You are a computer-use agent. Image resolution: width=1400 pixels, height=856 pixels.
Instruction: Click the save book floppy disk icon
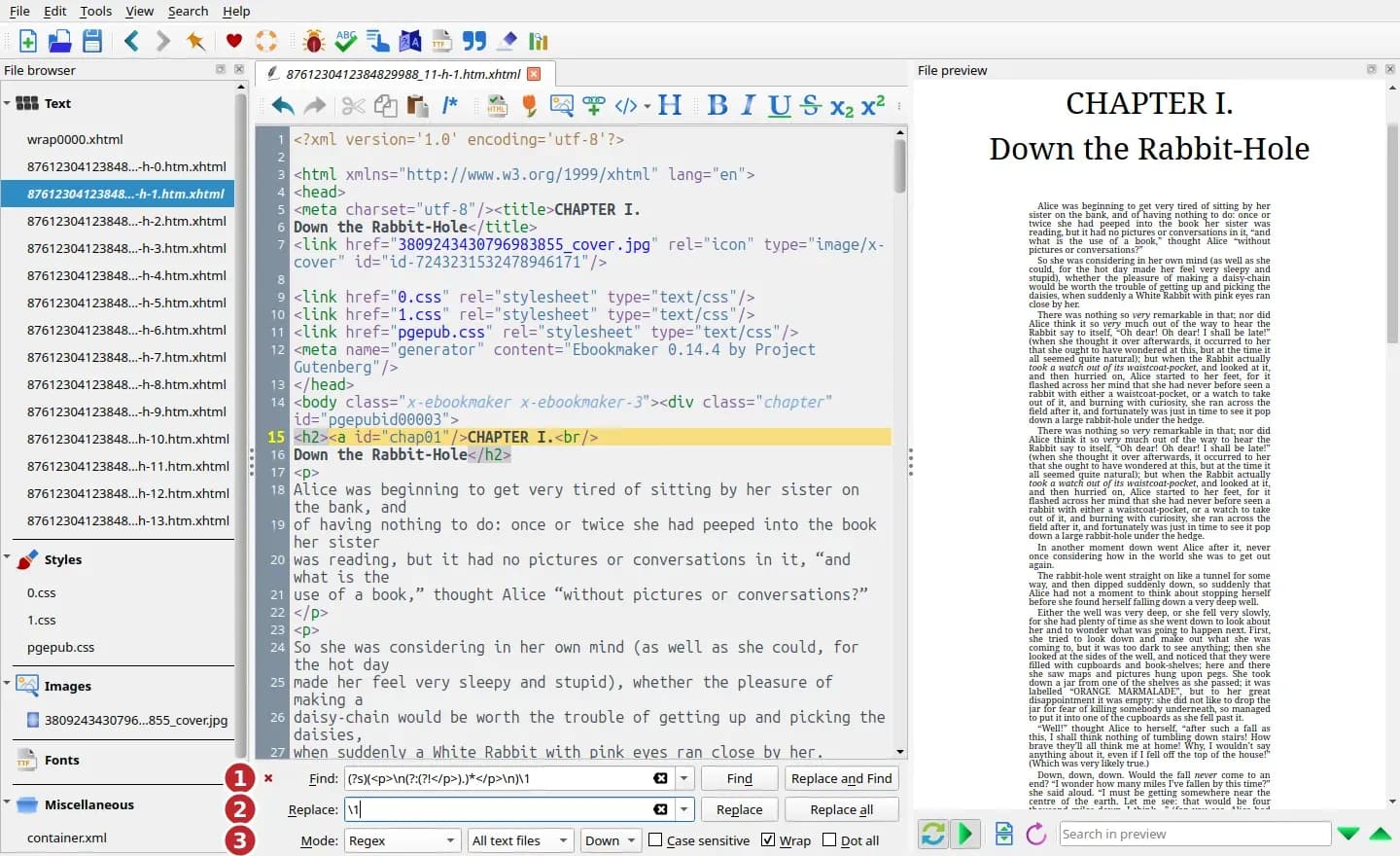92,41
